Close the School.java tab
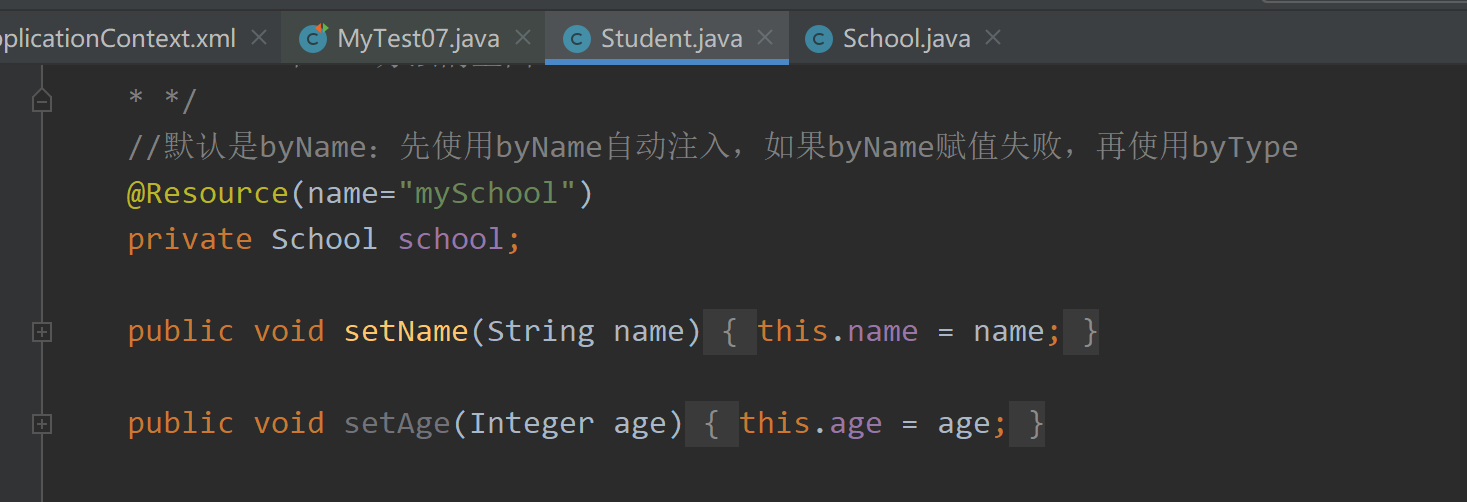Screen dimensions: 1467x502 click(993, 38)
